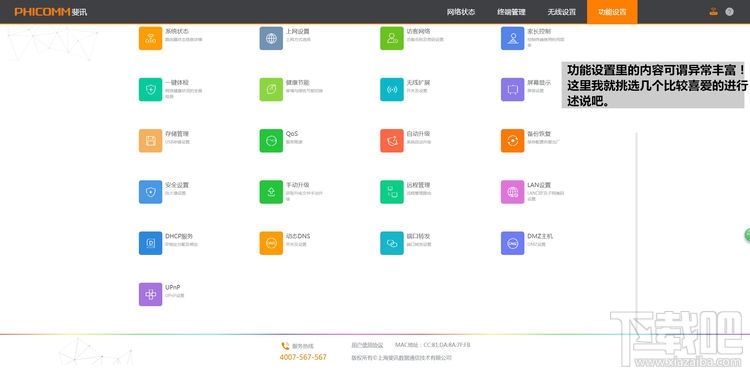Select the highlighted 功能设置 tab

[x=612, y=12]
